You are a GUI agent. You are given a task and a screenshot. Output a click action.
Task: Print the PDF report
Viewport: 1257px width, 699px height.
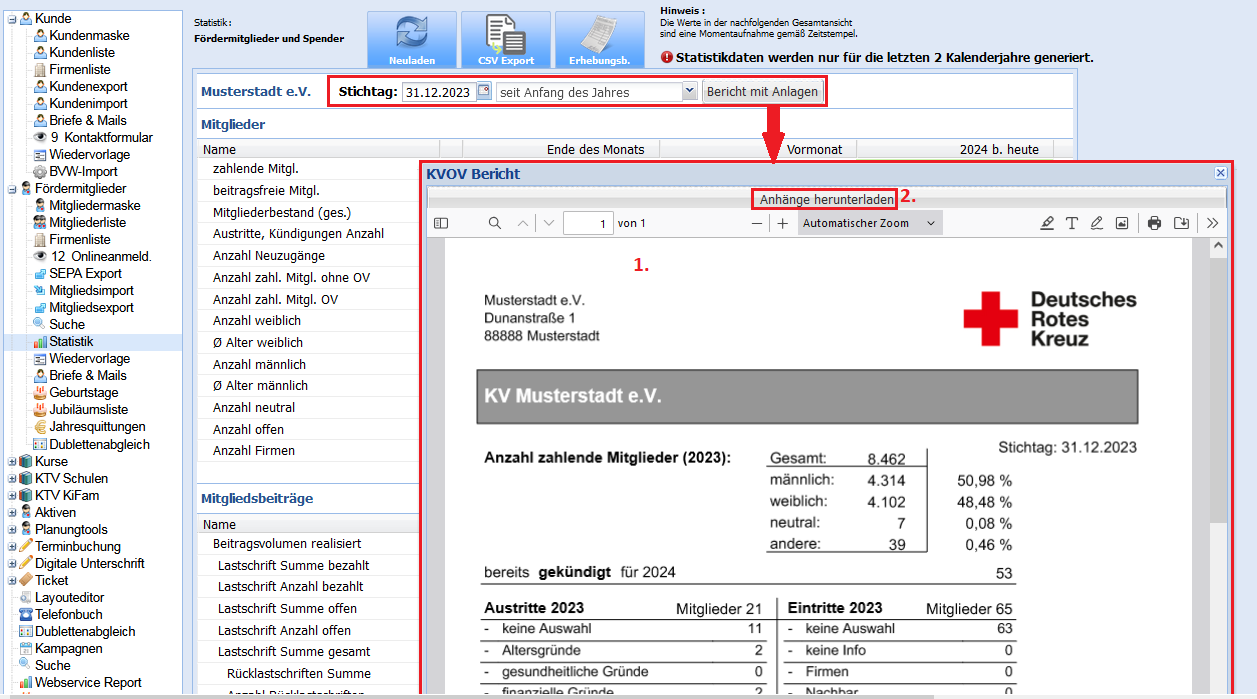(x=1154, y=223)
